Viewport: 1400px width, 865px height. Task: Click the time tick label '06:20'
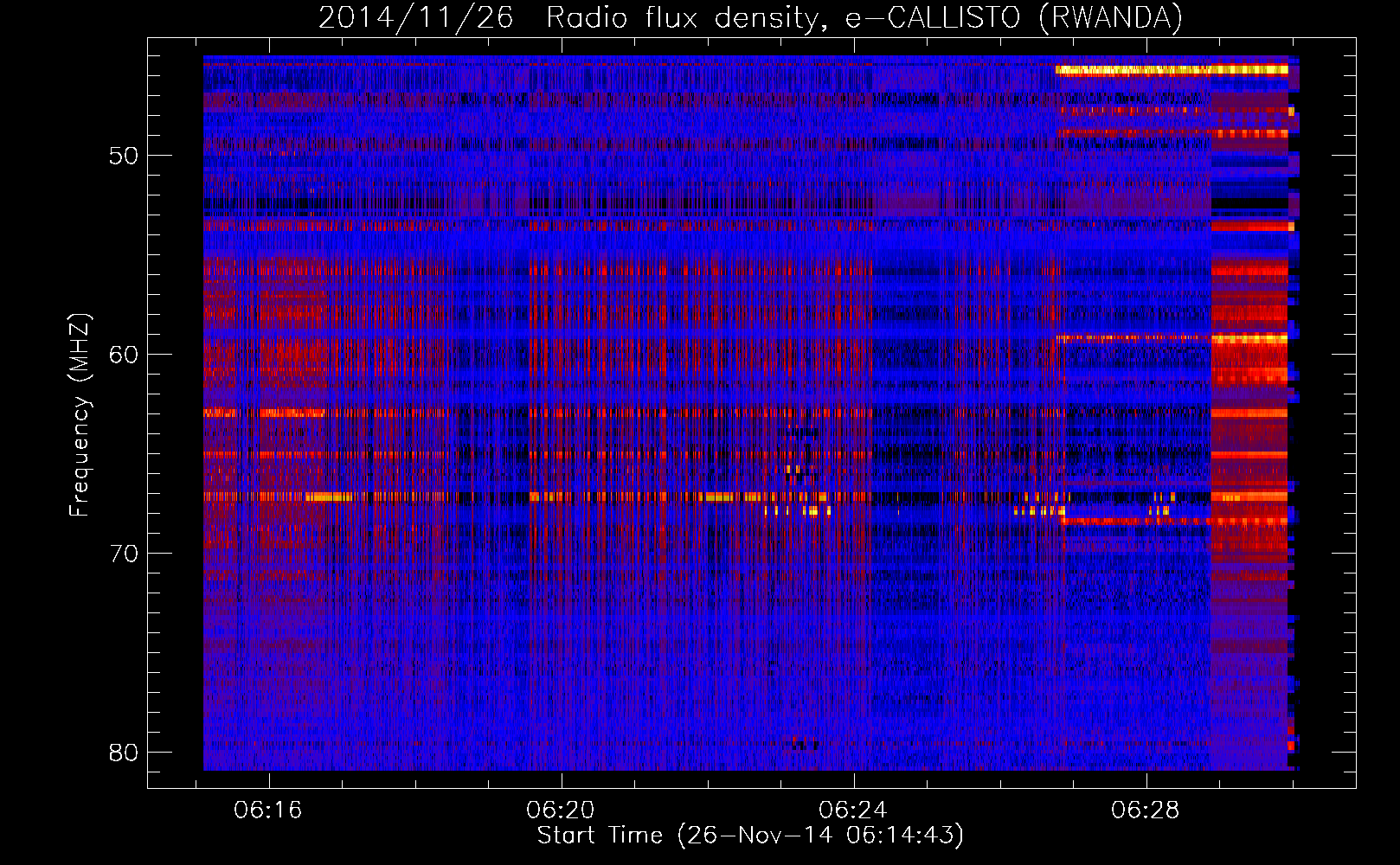(x=561, y=811)
